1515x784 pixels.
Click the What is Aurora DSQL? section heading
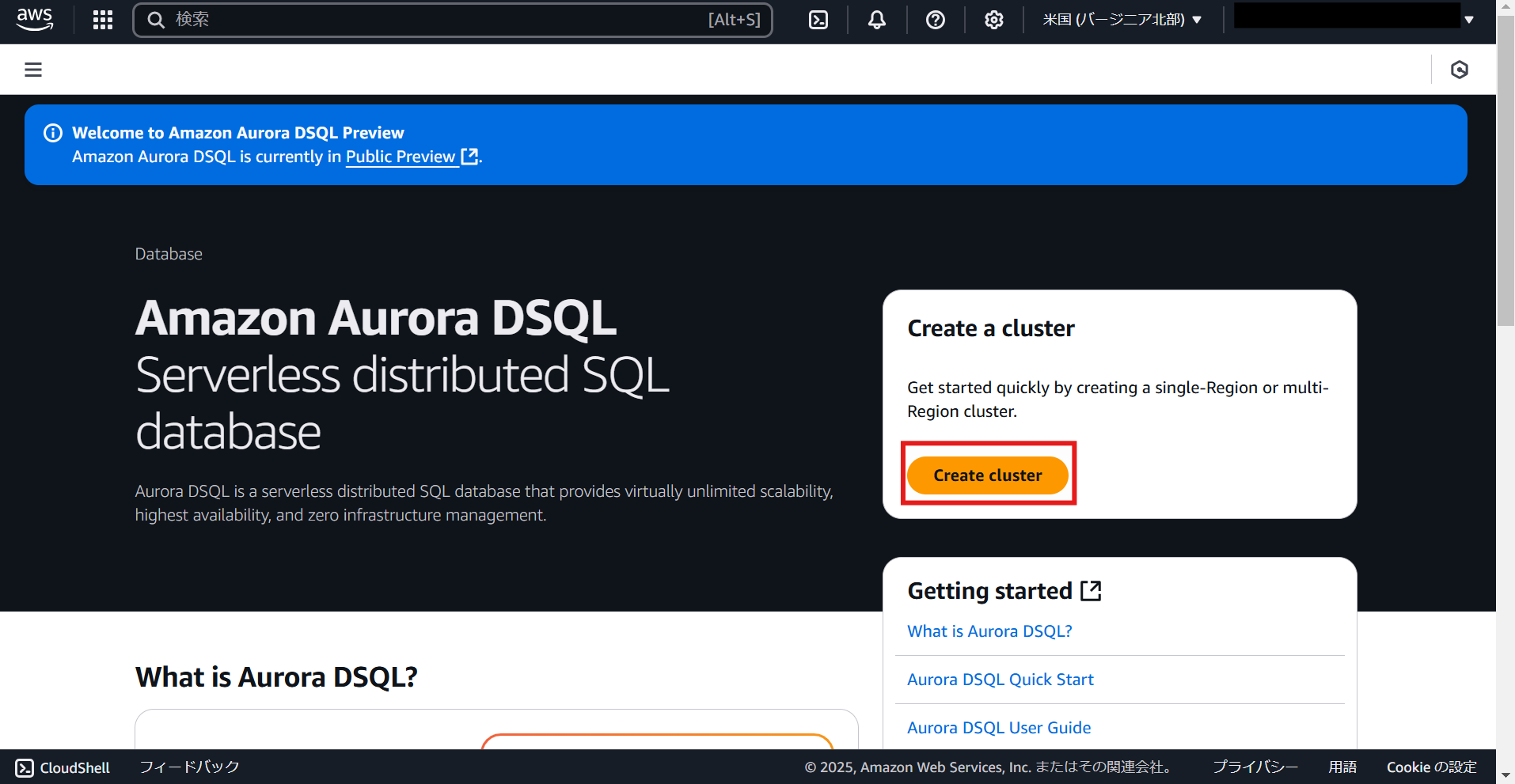point(276,677)
